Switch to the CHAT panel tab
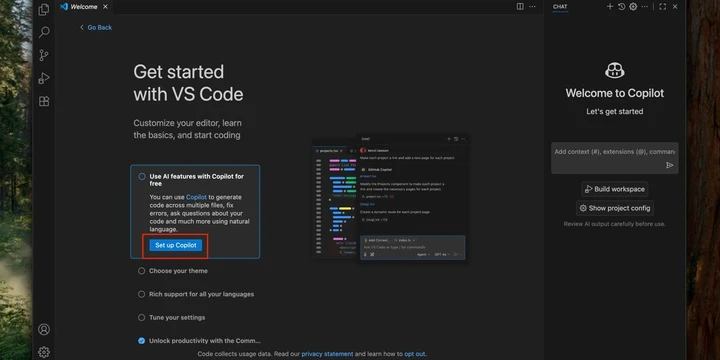The height and width of the screenshot is (360, 720). tap(560, 6)
